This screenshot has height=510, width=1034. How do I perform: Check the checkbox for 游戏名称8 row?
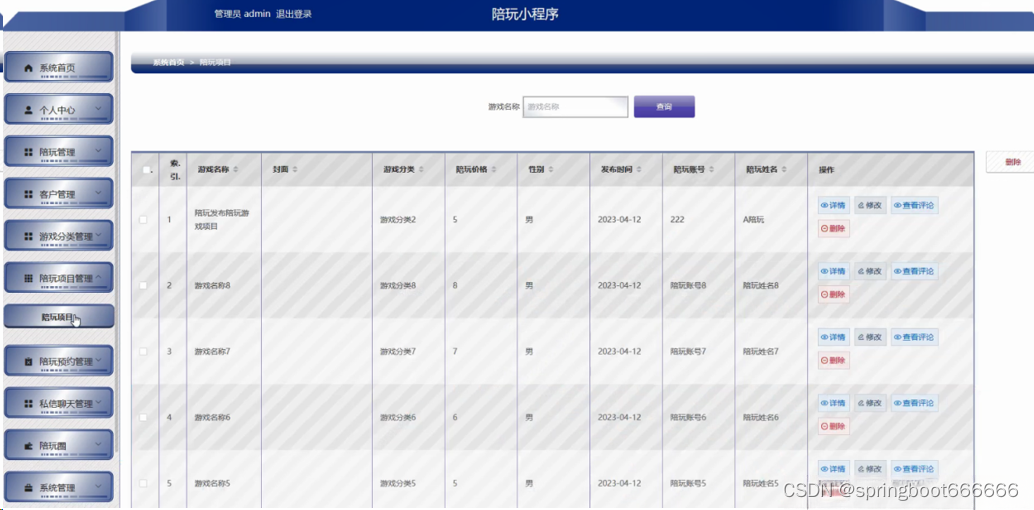(x=143, y=286)
